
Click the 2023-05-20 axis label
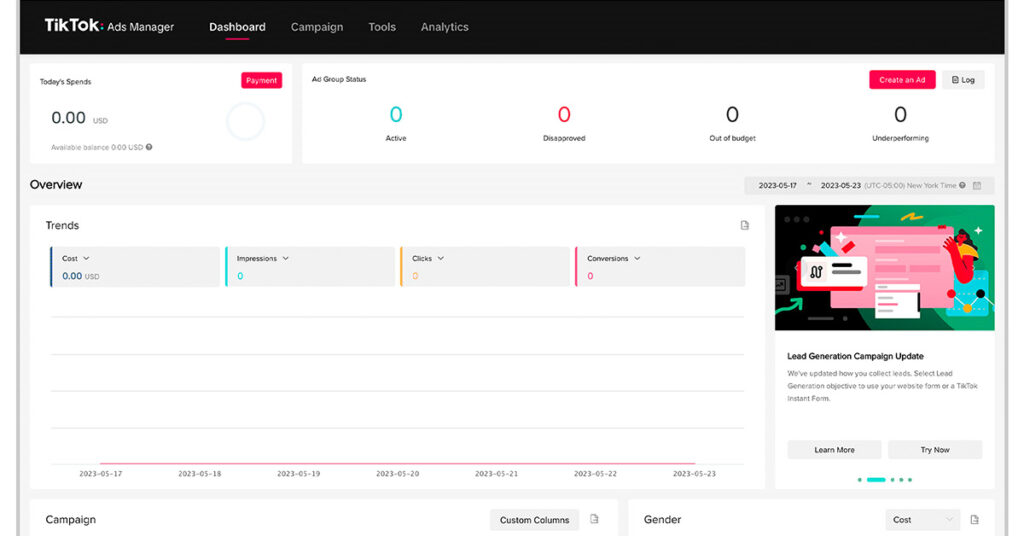(397, 473)
